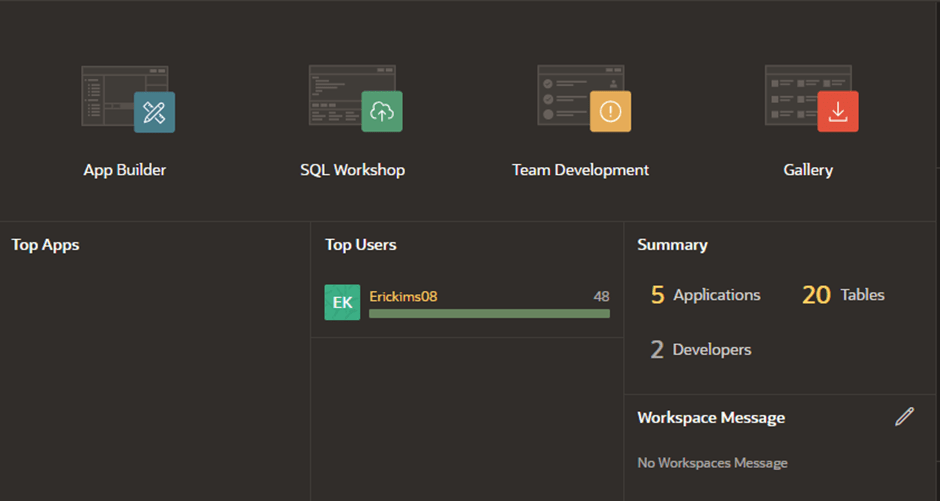Click the Top Apps heading
The height and width of the screenshot is (501, 940).
click(46, 245)
